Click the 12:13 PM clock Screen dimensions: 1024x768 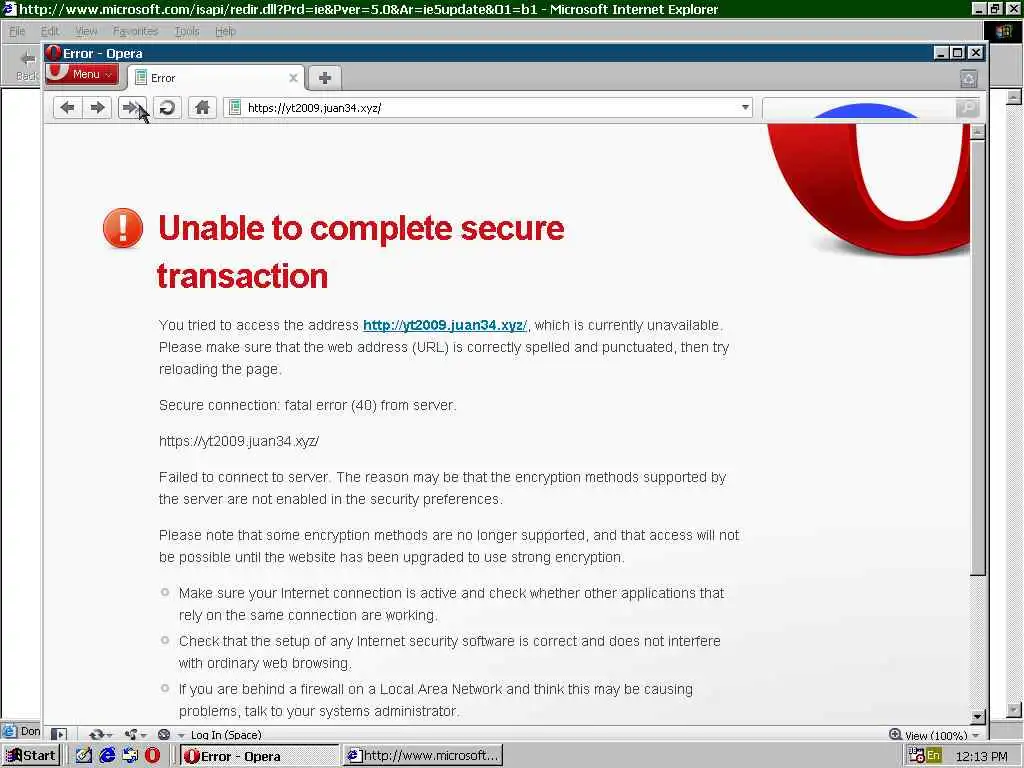click(x=982, y=756)
